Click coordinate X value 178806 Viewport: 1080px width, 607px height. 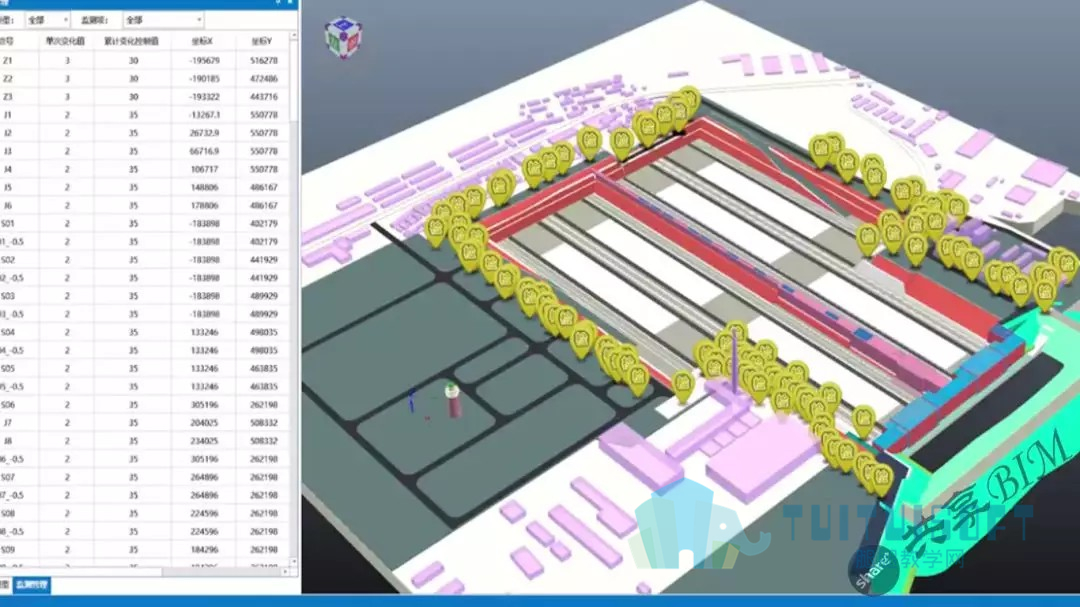coord(204,205)
